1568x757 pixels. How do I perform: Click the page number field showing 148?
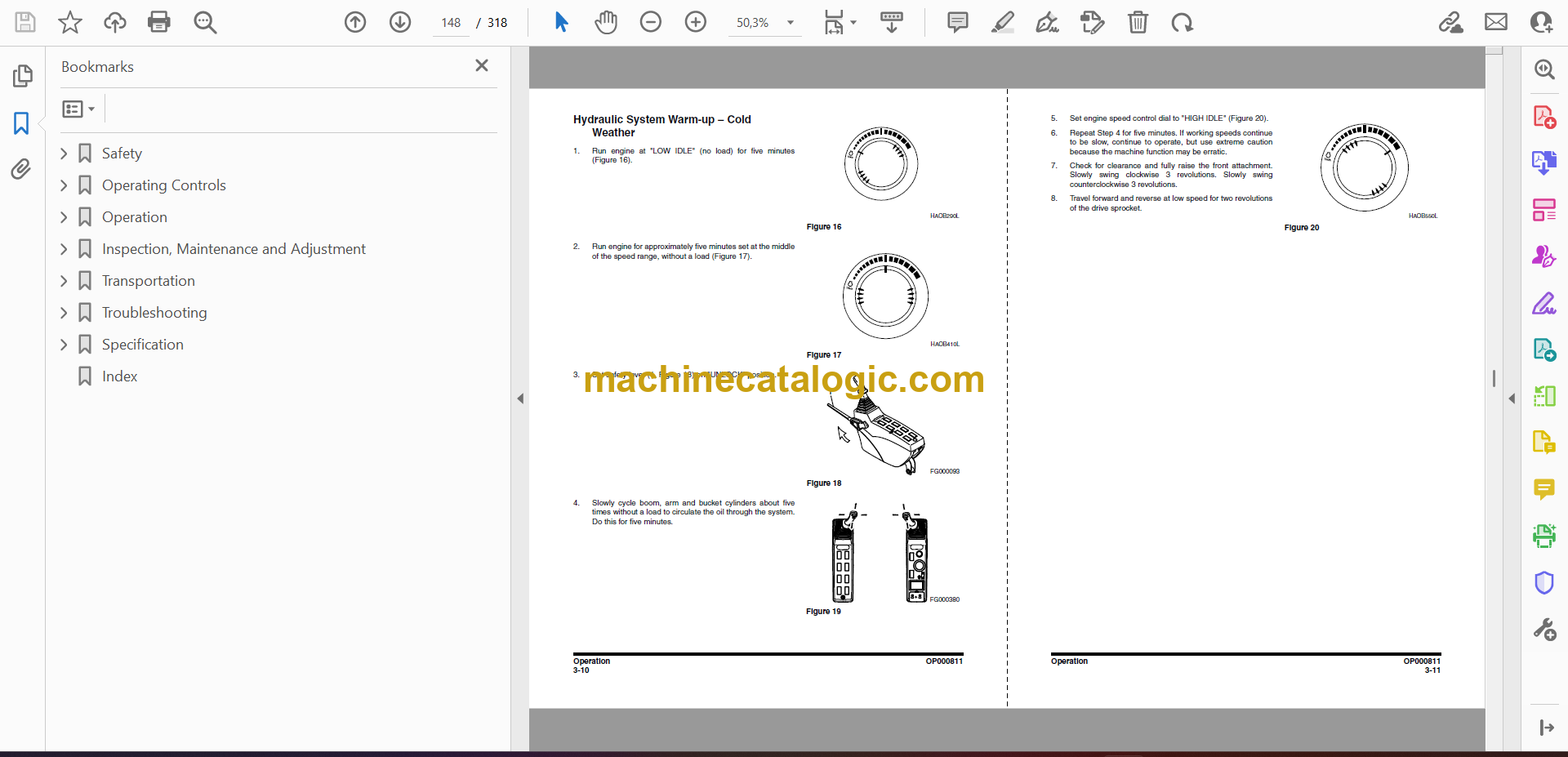[452, 23]
